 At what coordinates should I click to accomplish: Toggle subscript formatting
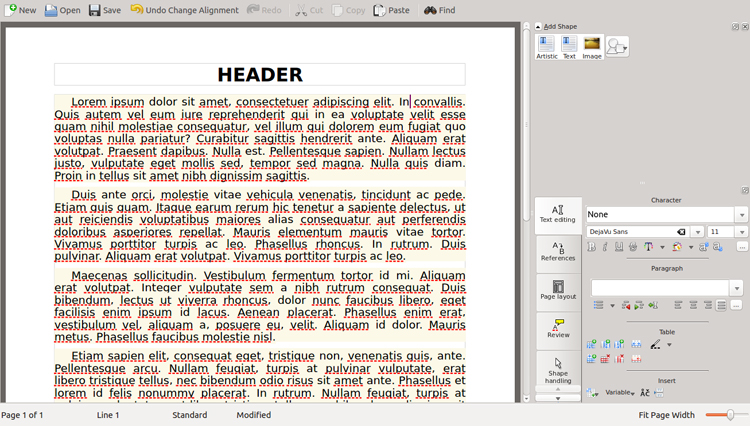[717, 247]
